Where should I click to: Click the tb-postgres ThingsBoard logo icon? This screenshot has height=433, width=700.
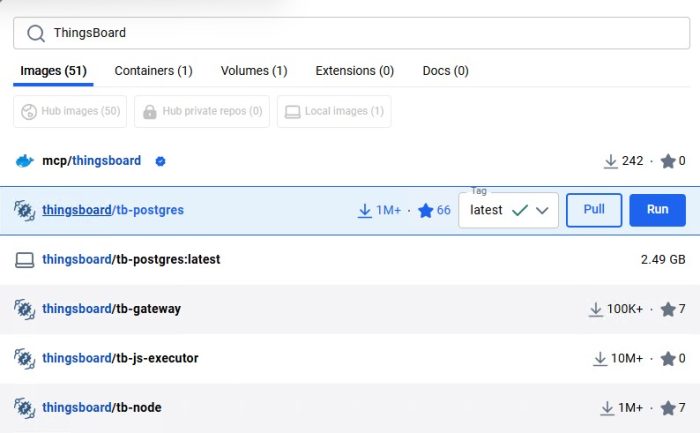coord(25,210)
